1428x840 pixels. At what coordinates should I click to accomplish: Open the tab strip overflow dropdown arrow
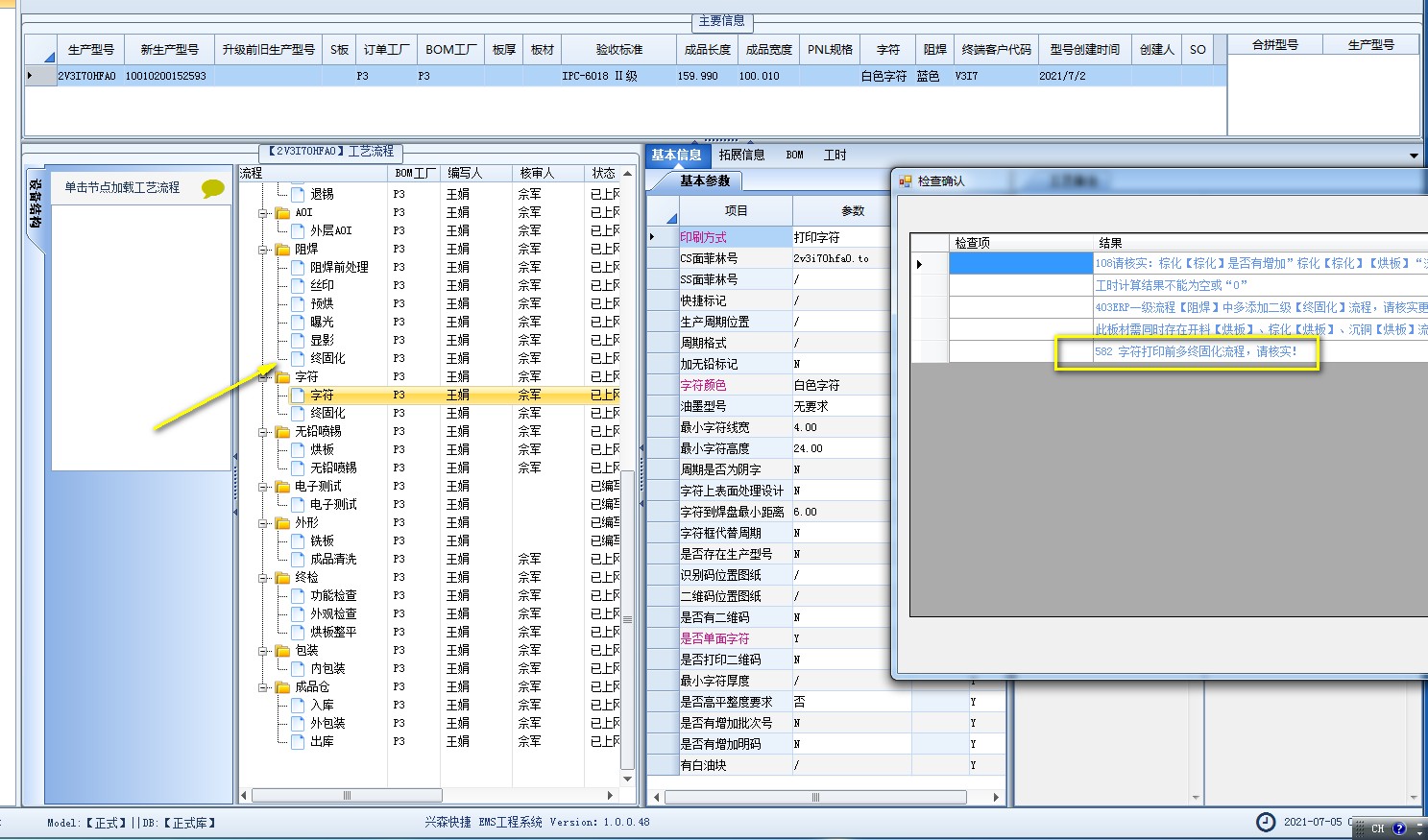tap(1414, 156)
